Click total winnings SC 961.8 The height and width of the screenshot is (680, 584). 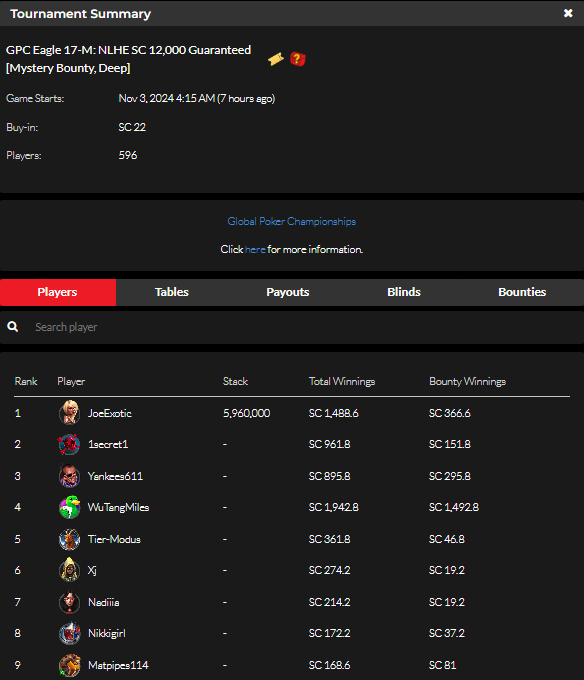[330, 444]
